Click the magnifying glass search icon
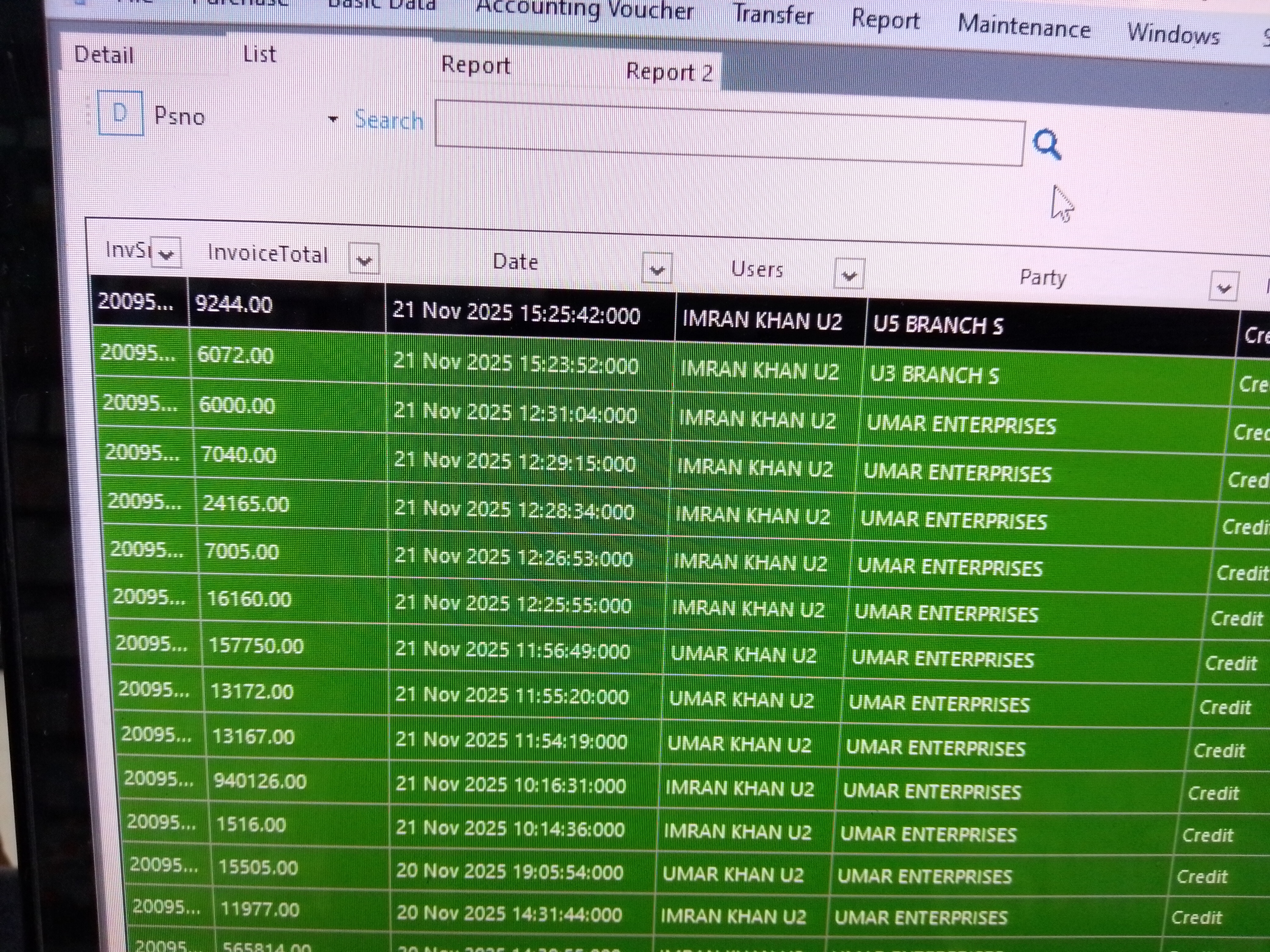Screen dimensions: 1270x952 click(1046, 145)
